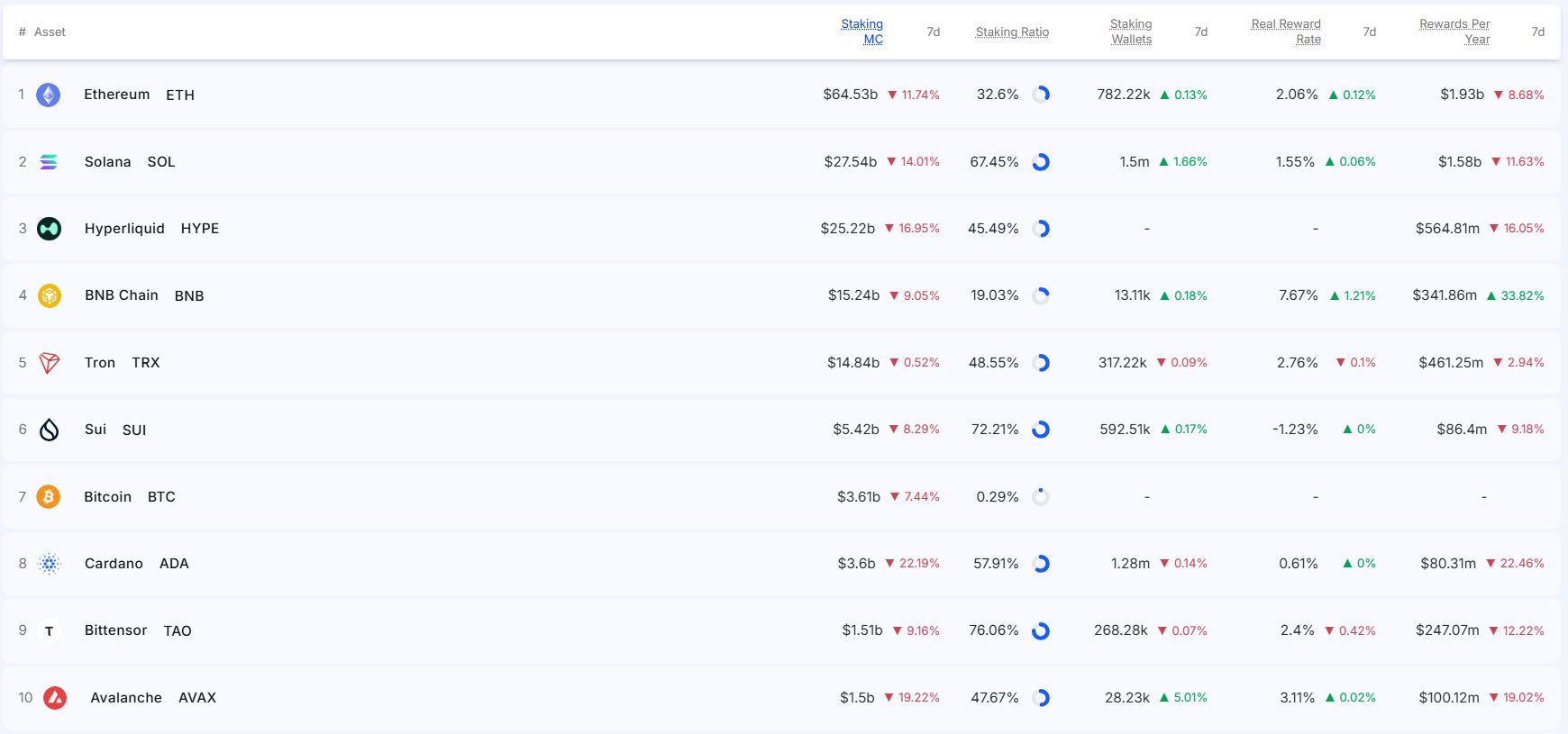1568x734 pixels.
Task: Open the Hyperliquid asset name
Action: (x=124, y=229)
